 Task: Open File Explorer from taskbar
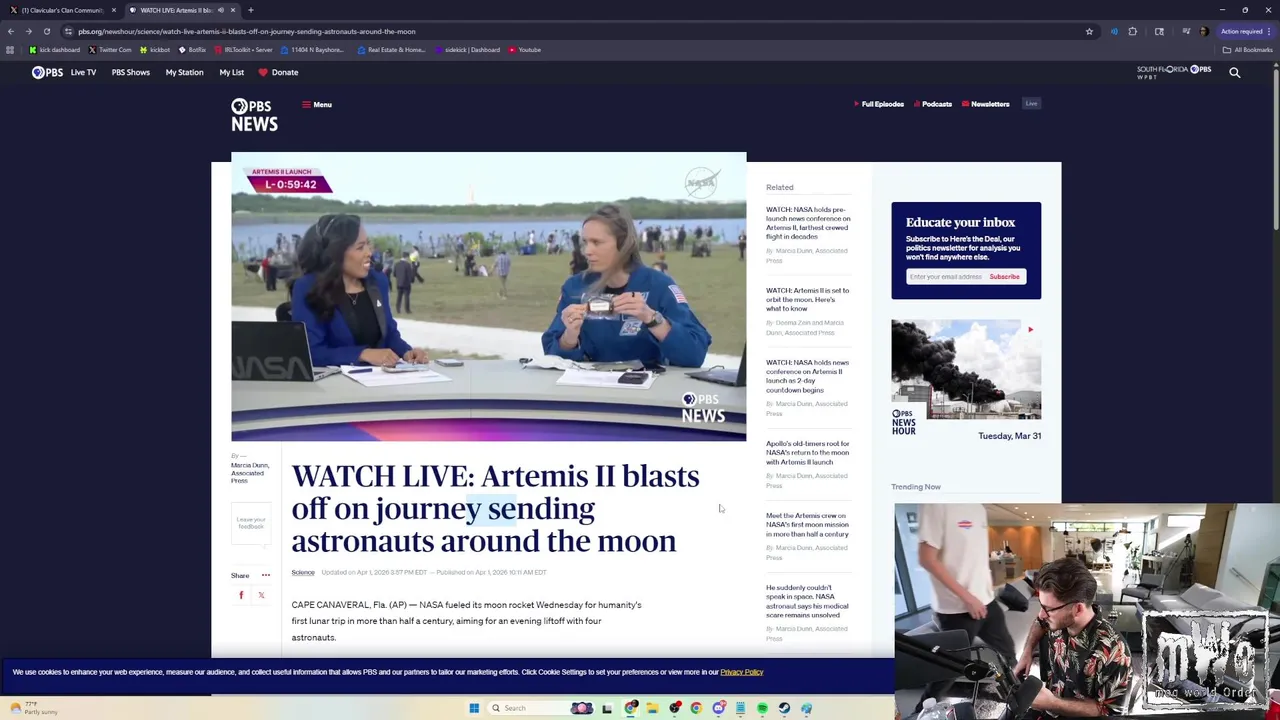click(x=652, y=708)
